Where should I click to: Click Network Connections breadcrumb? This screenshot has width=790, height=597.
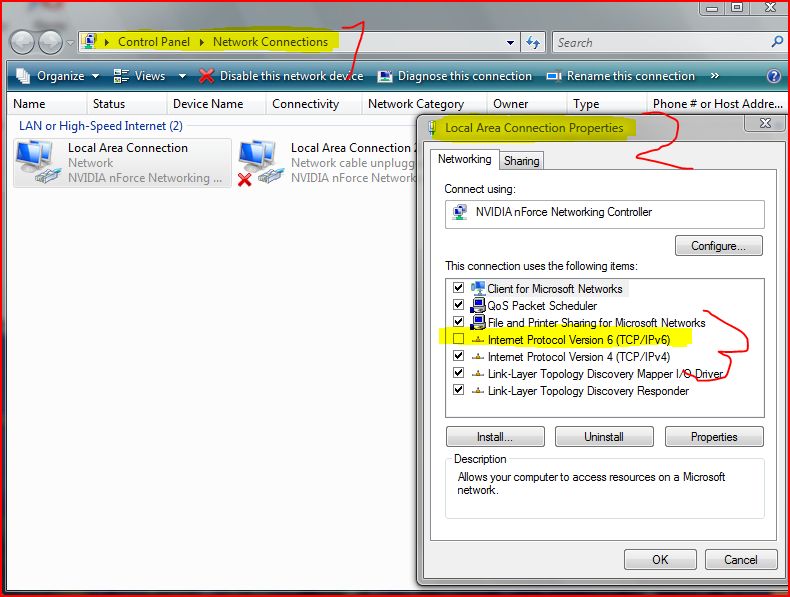tap(270, 42)
